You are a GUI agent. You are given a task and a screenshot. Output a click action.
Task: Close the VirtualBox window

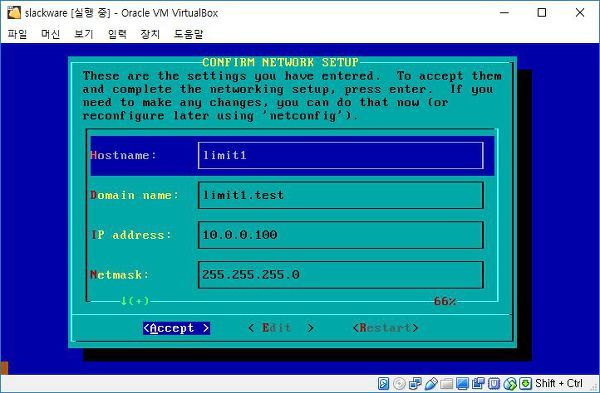[580, 13]
